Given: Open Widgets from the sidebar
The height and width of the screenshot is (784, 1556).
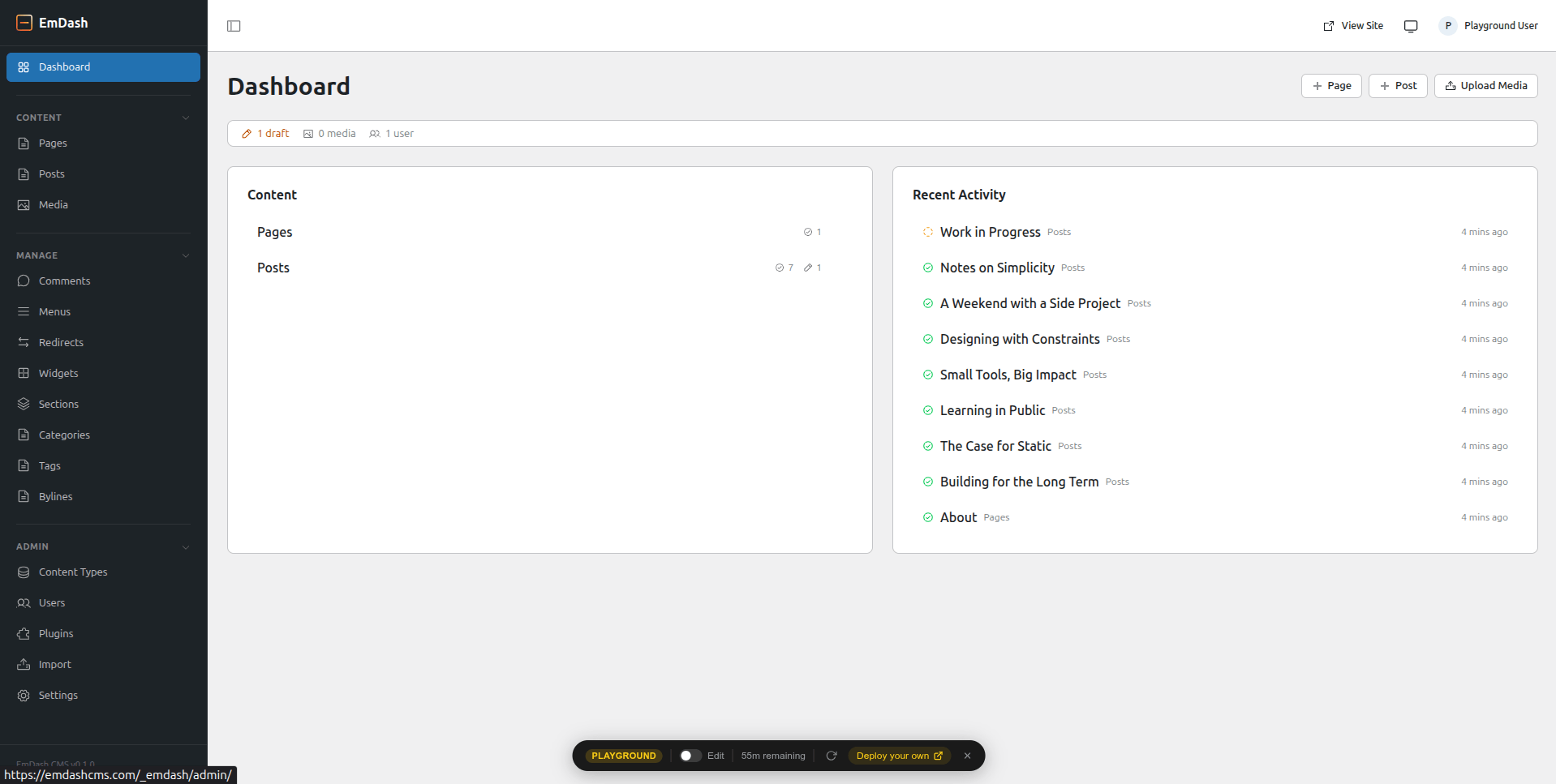Looking at the screenshot, I should (x=58, y=373).
